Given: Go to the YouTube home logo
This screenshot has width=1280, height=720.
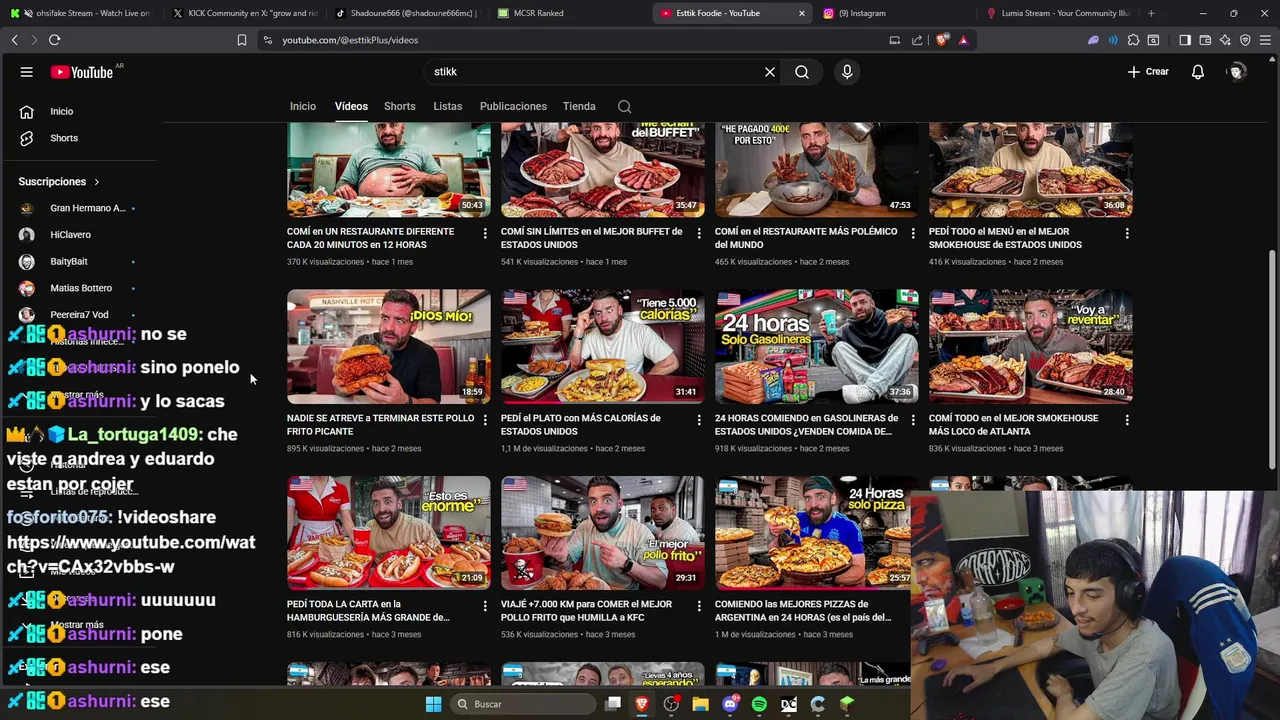Looking at the screenshot, I should [82, 72].
